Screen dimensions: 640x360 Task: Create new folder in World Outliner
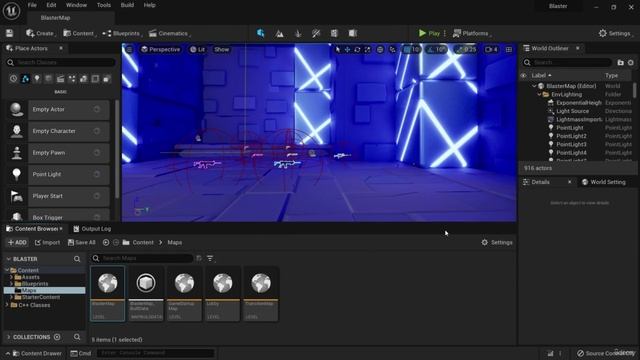(620, 62)
